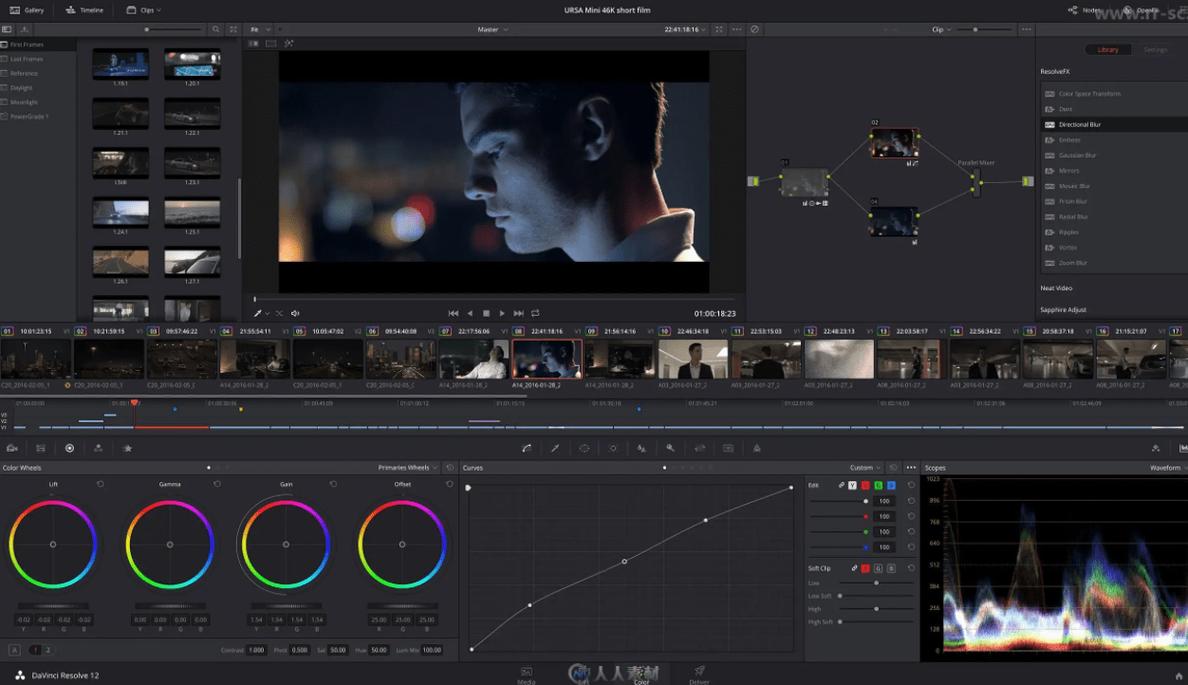Open the Sizing palette icon
The image size is (1188, 685).
[x=699, y=449]
